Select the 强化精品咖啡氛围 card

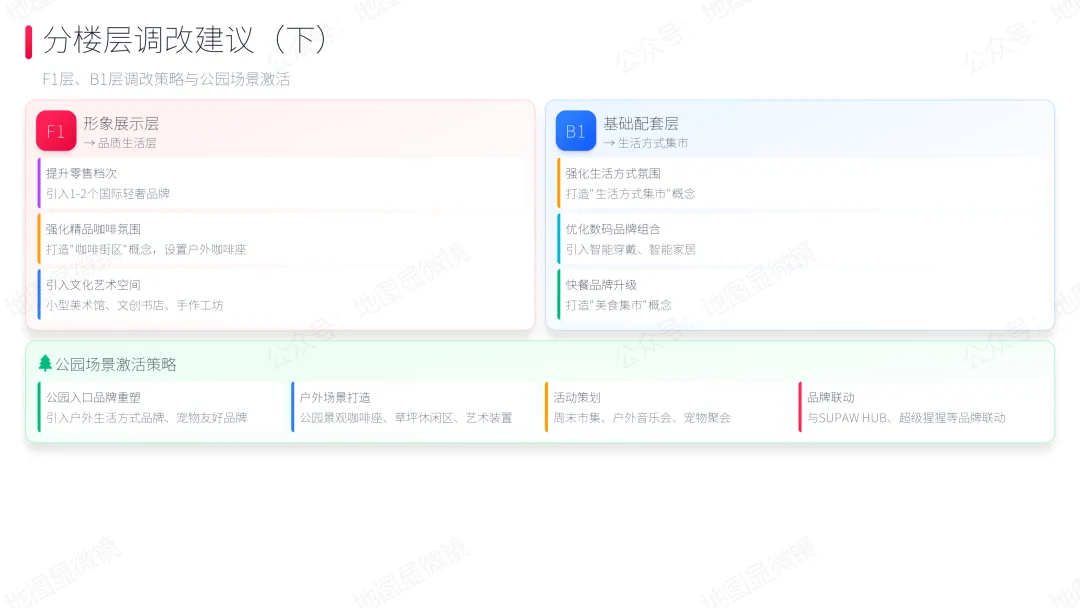coord(285,239)
